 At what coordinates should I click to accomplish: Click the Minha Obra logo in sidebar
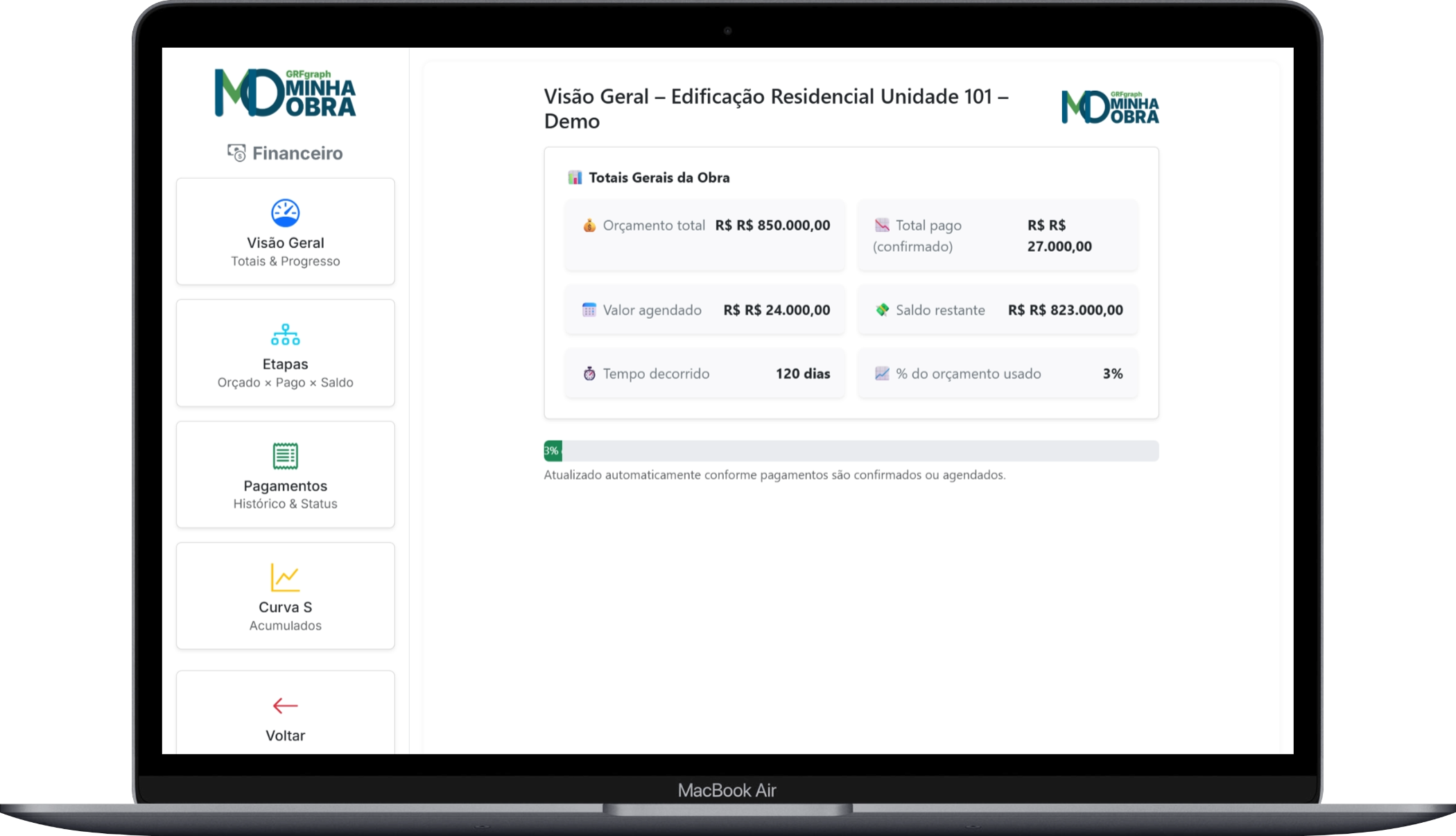tap(285, 93)
